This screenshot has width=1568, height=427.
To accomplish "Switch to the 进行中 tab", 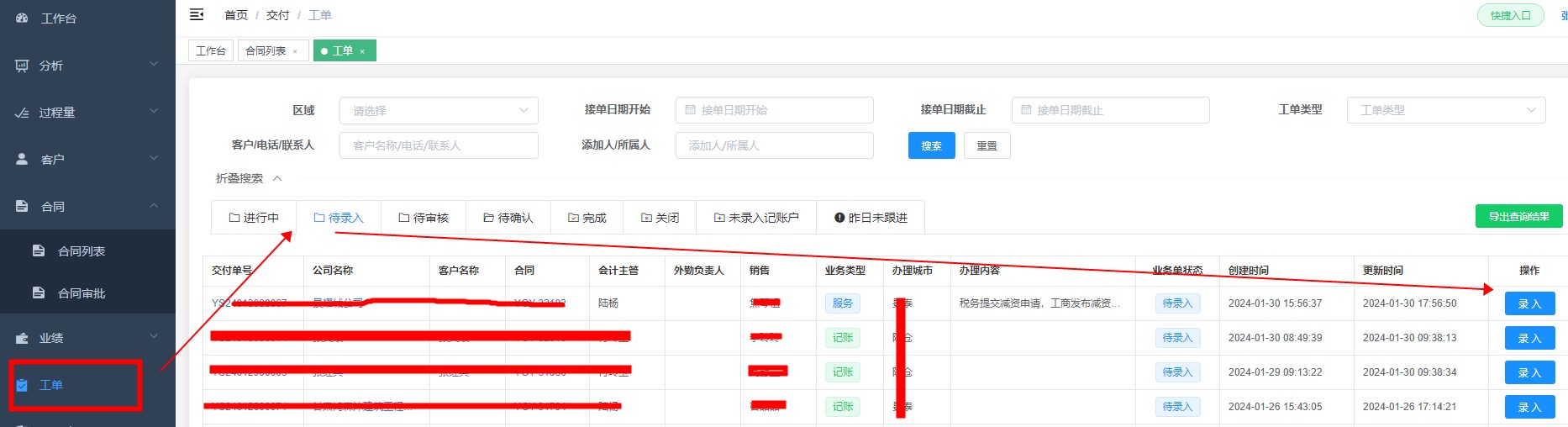I will (x=254, y=218).
